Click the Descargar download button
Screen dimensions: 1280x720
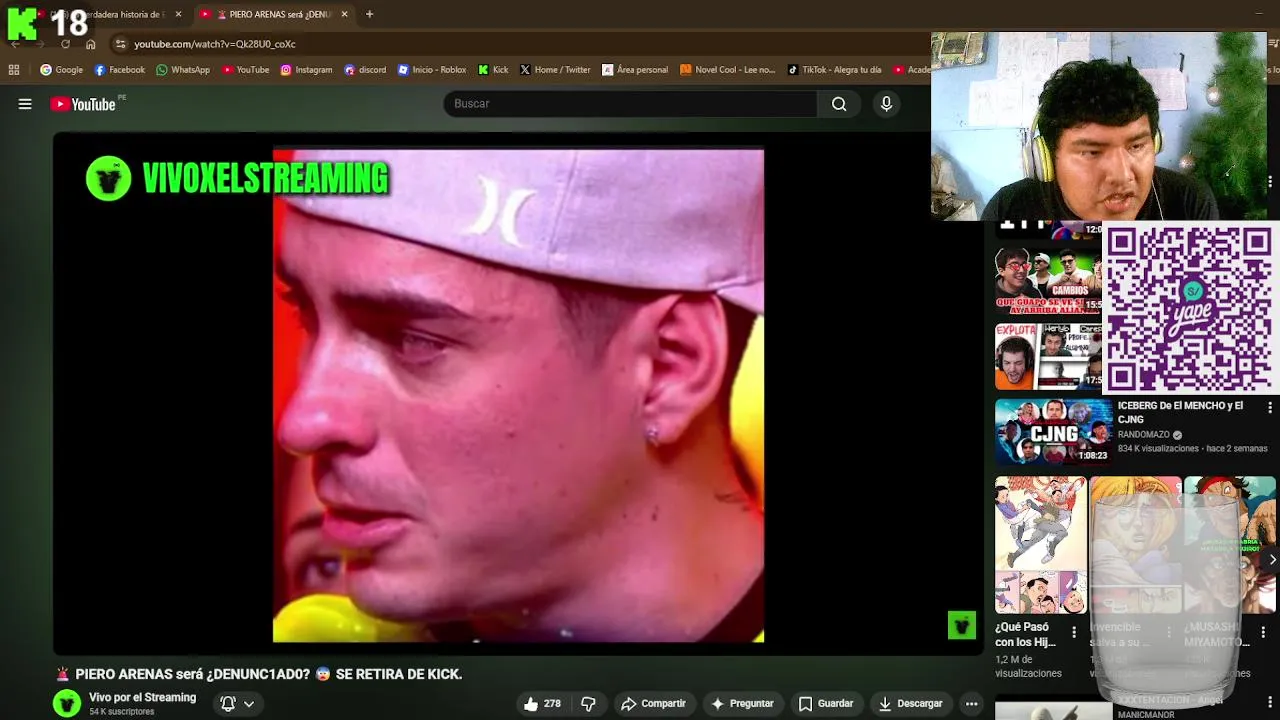(x=910, y=704)
